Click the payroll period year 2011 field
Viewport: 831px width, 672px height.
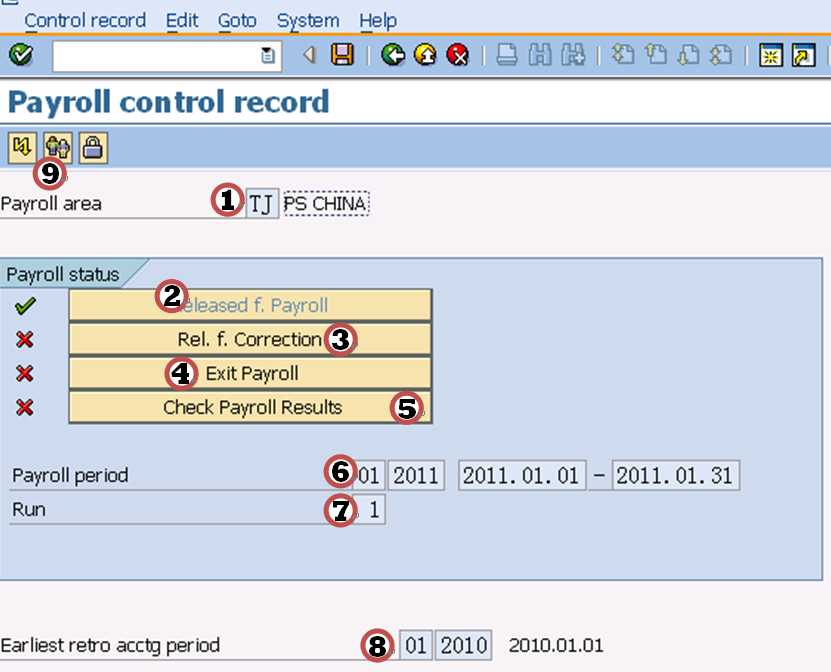tap(416, 475)
